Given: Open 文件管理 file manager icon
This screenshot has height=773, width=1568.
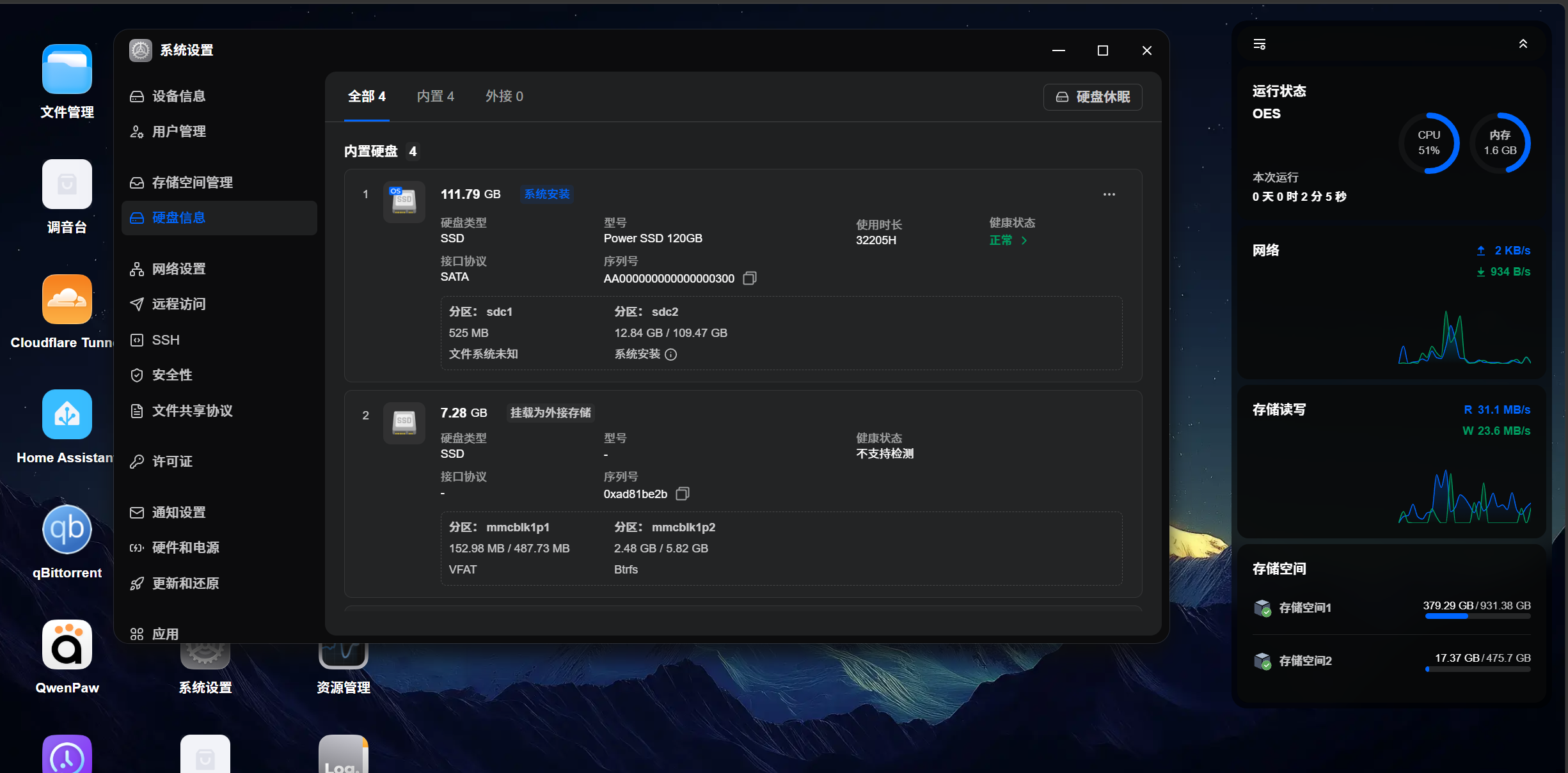Looking at the screenshot, I should tap(67, 69).
